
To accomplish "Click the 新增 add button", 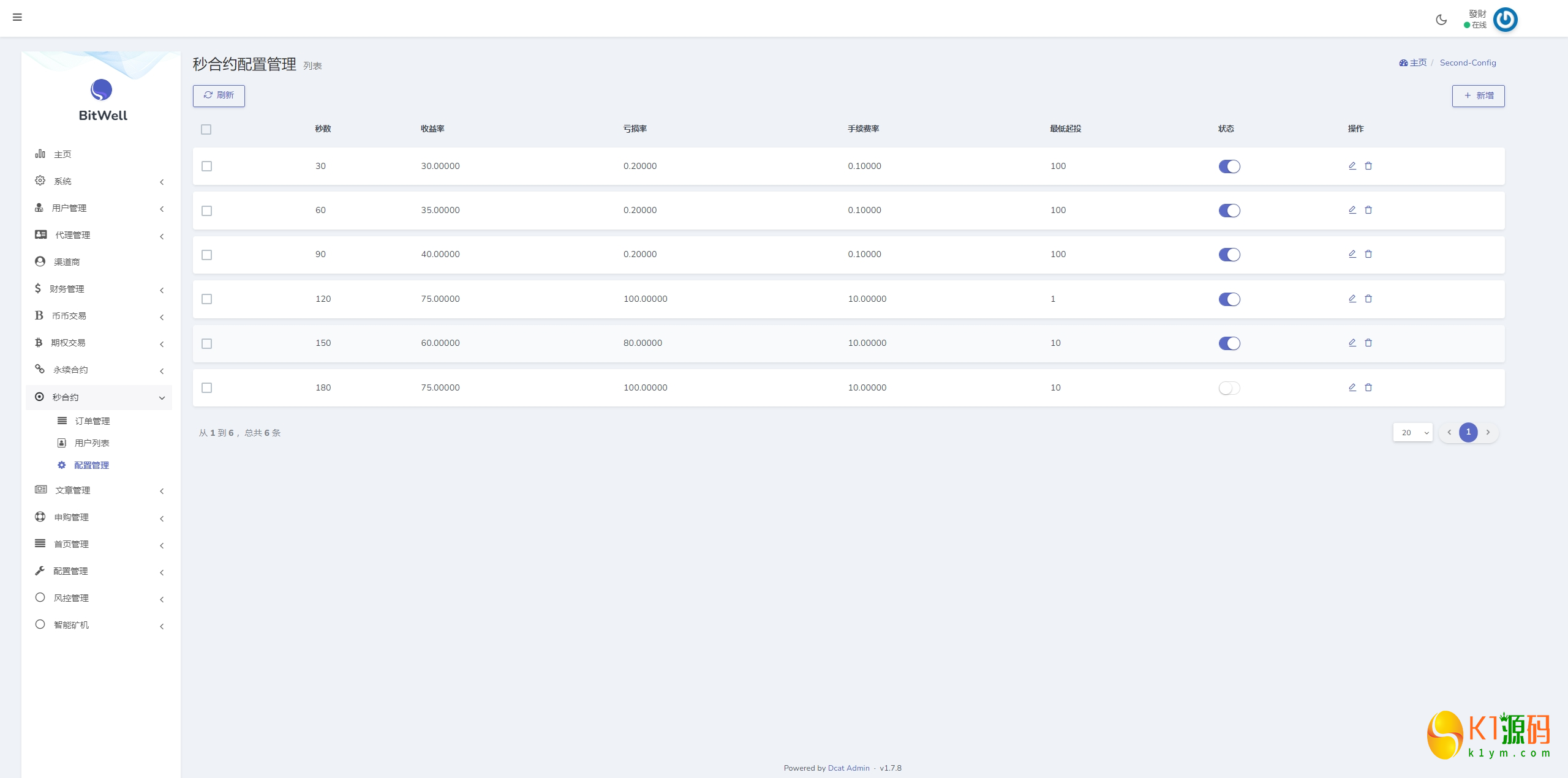I will 1478,95.
